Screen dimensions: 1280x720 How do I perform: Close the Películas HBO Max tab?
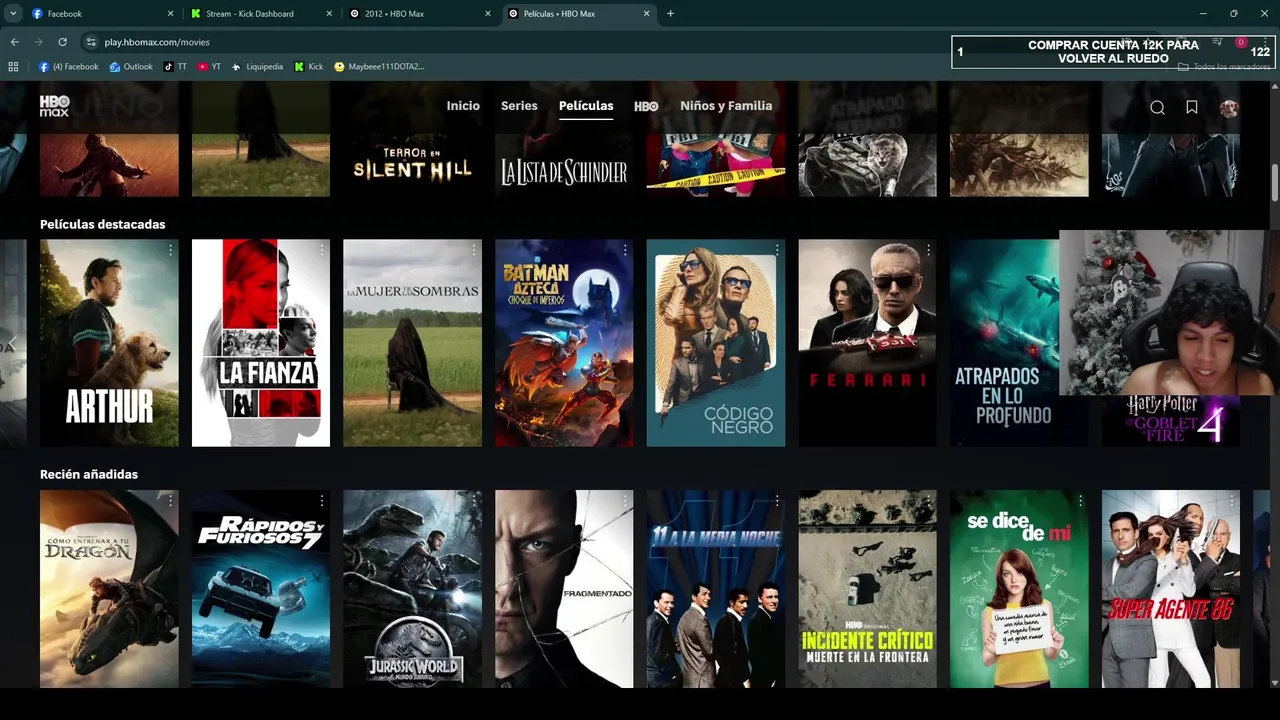tap(646, 14)
